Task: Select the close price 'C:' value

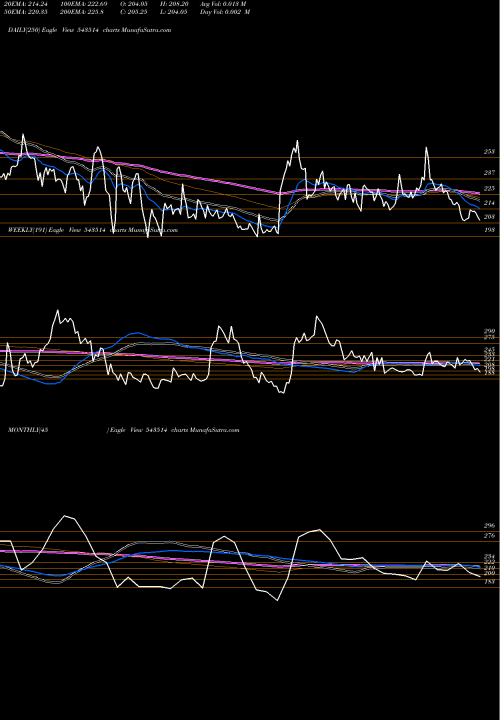Action: pos(134,12)
